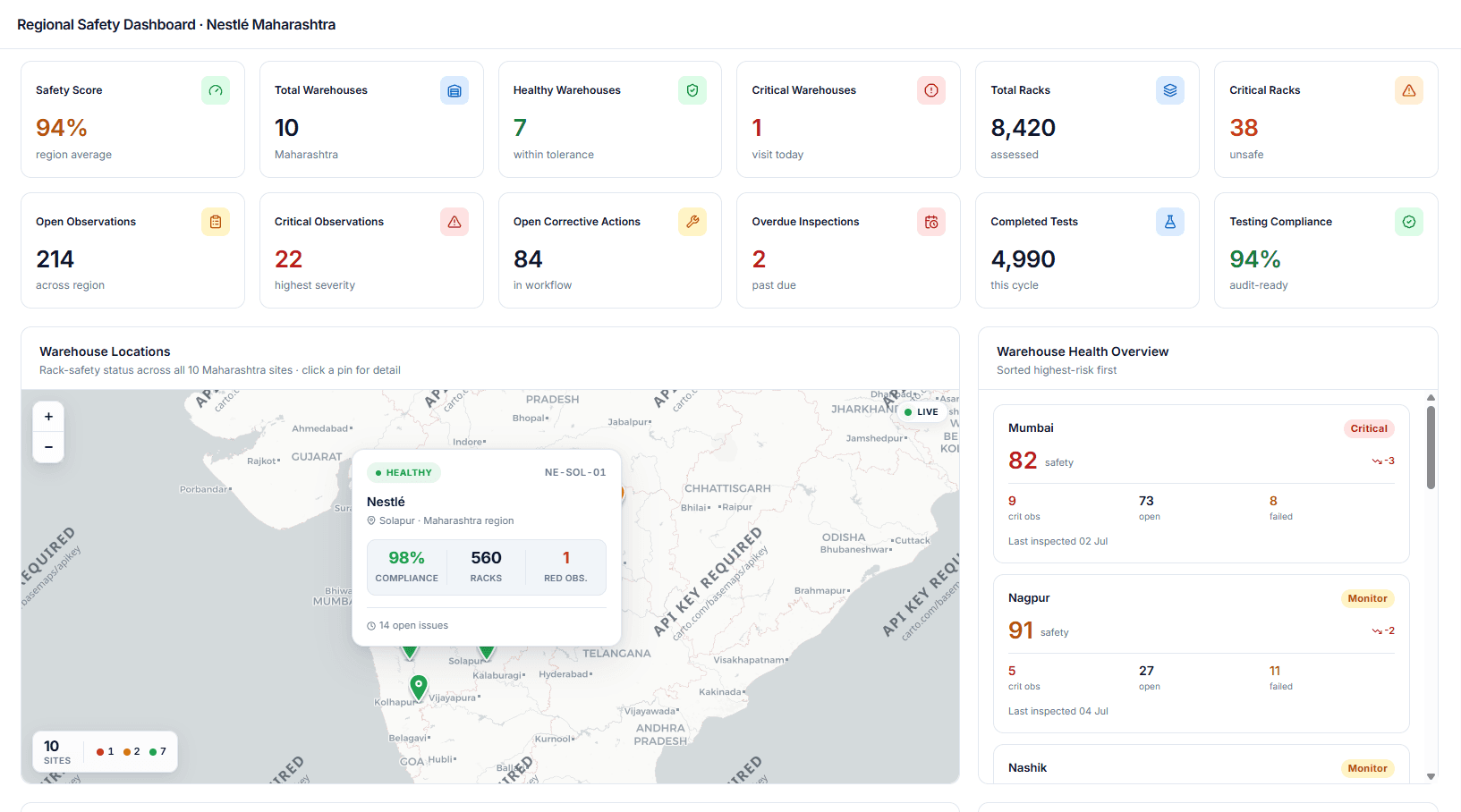Click the Sorted highest-risk first subtitle
The width and height of the screenshot is (1461, 812).
(x=1057, y=370)
